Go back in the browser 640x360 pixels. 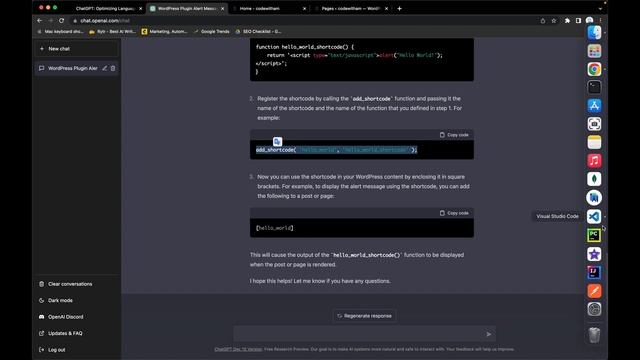click(x=40, y=20)
